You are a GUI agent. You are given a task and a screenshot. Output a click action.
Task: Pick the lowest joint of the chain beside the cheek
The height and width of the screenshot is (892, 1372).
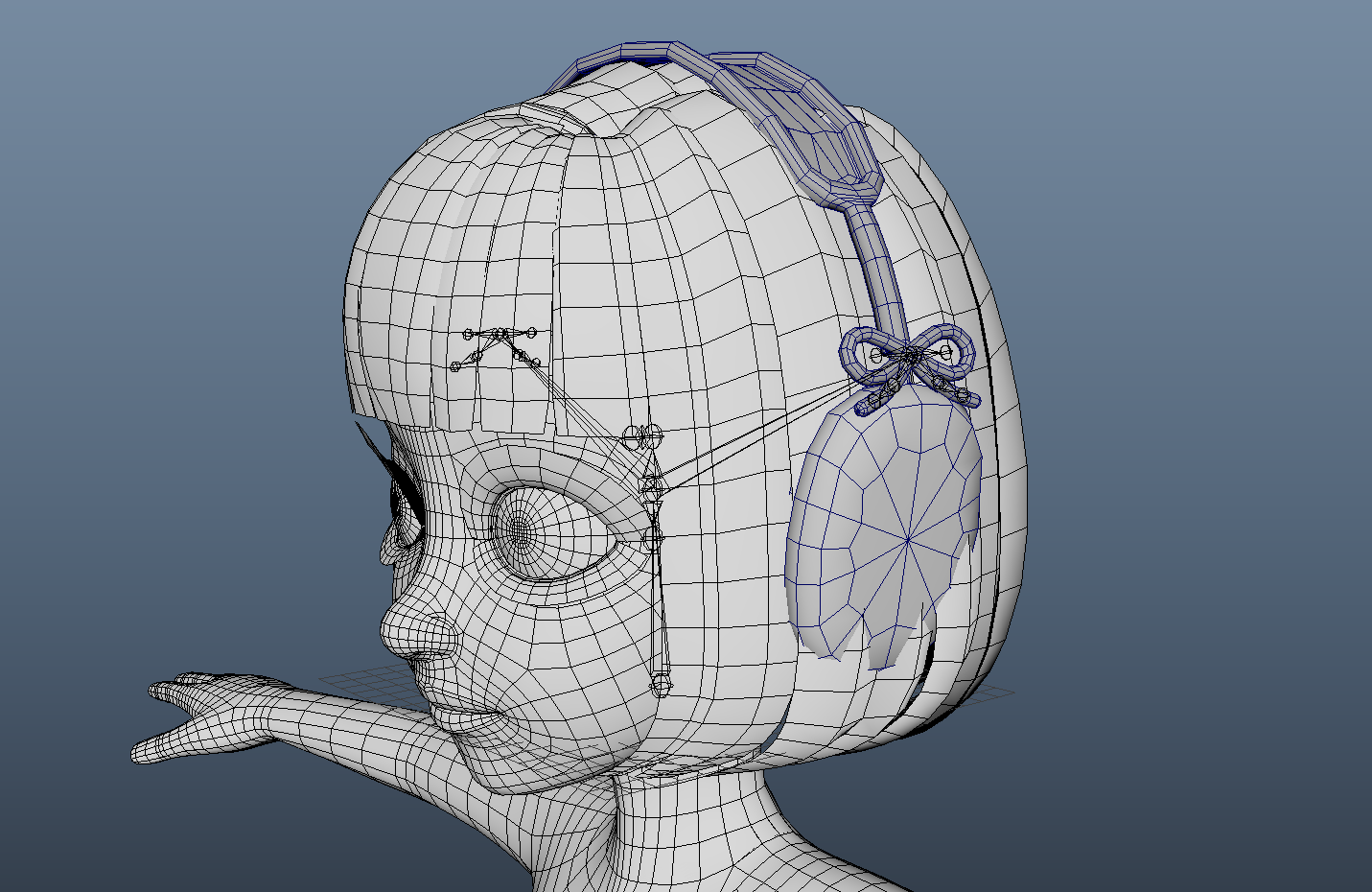[661, 684]
